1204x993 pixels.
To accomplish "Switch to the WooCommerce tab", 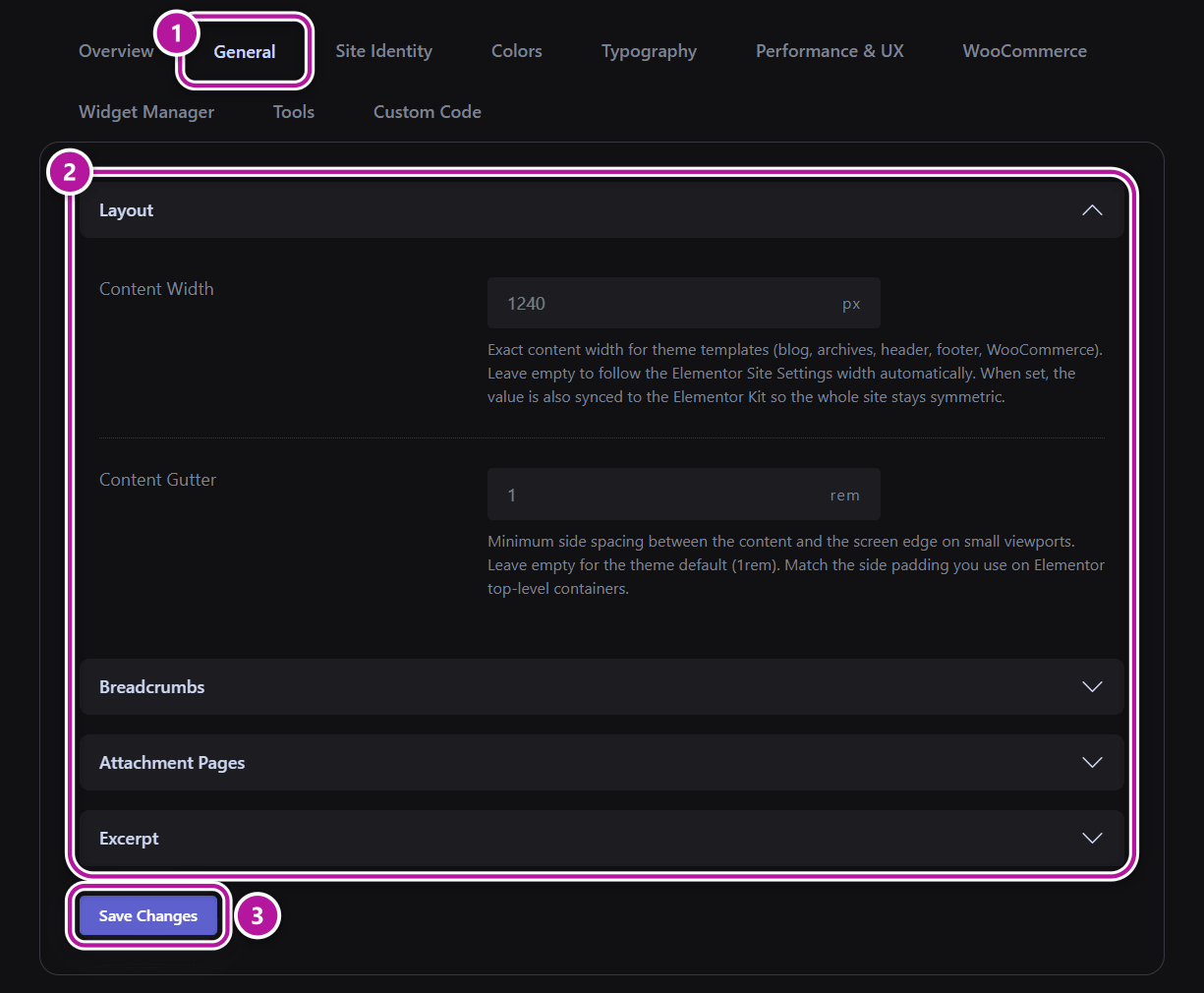I will [1024, 51].
